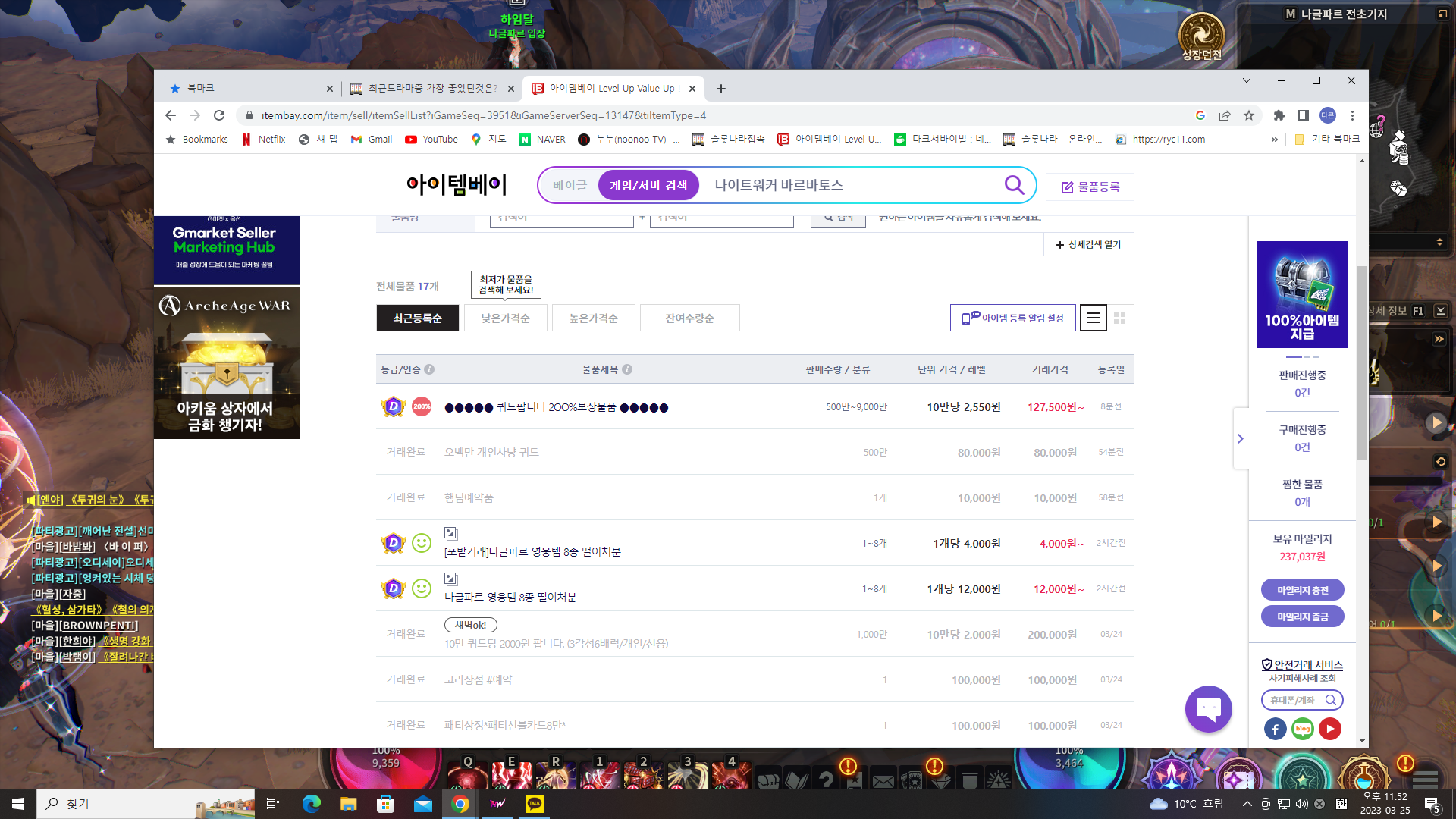Open new Chrome tab with plus button
Screen dimensions: 1456x819
click(x=721, y=89)
